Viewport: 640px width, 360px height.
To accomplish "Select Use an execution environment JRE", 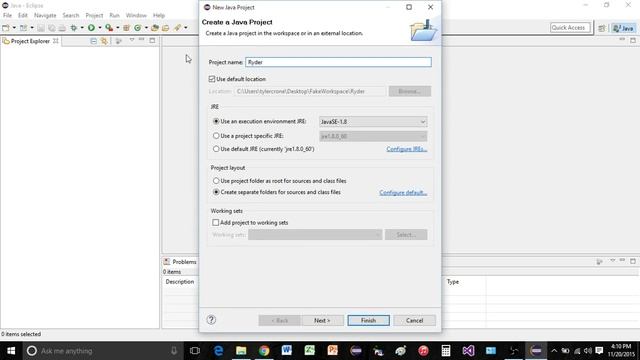I will [216, 121].
